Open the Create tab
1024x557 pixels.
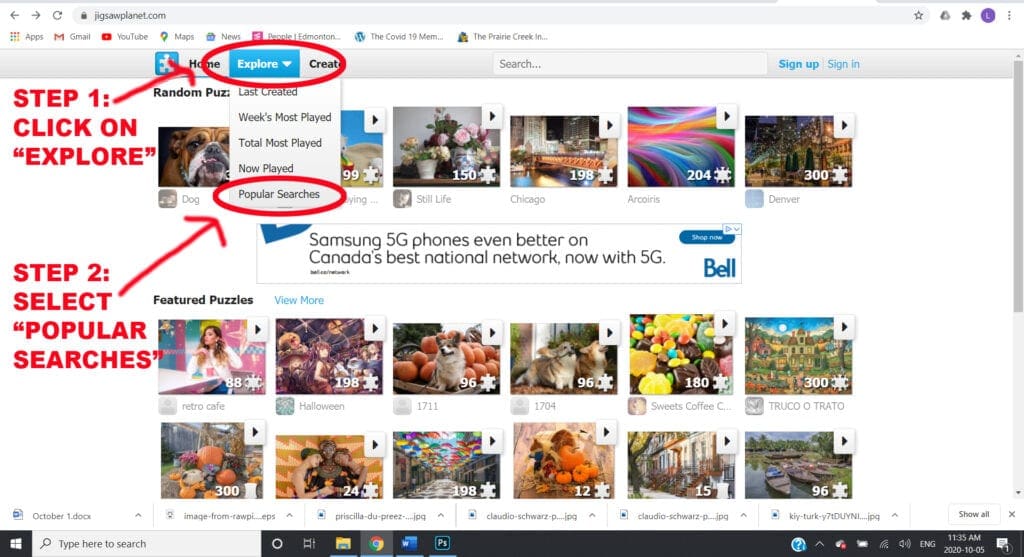(325, 64)
